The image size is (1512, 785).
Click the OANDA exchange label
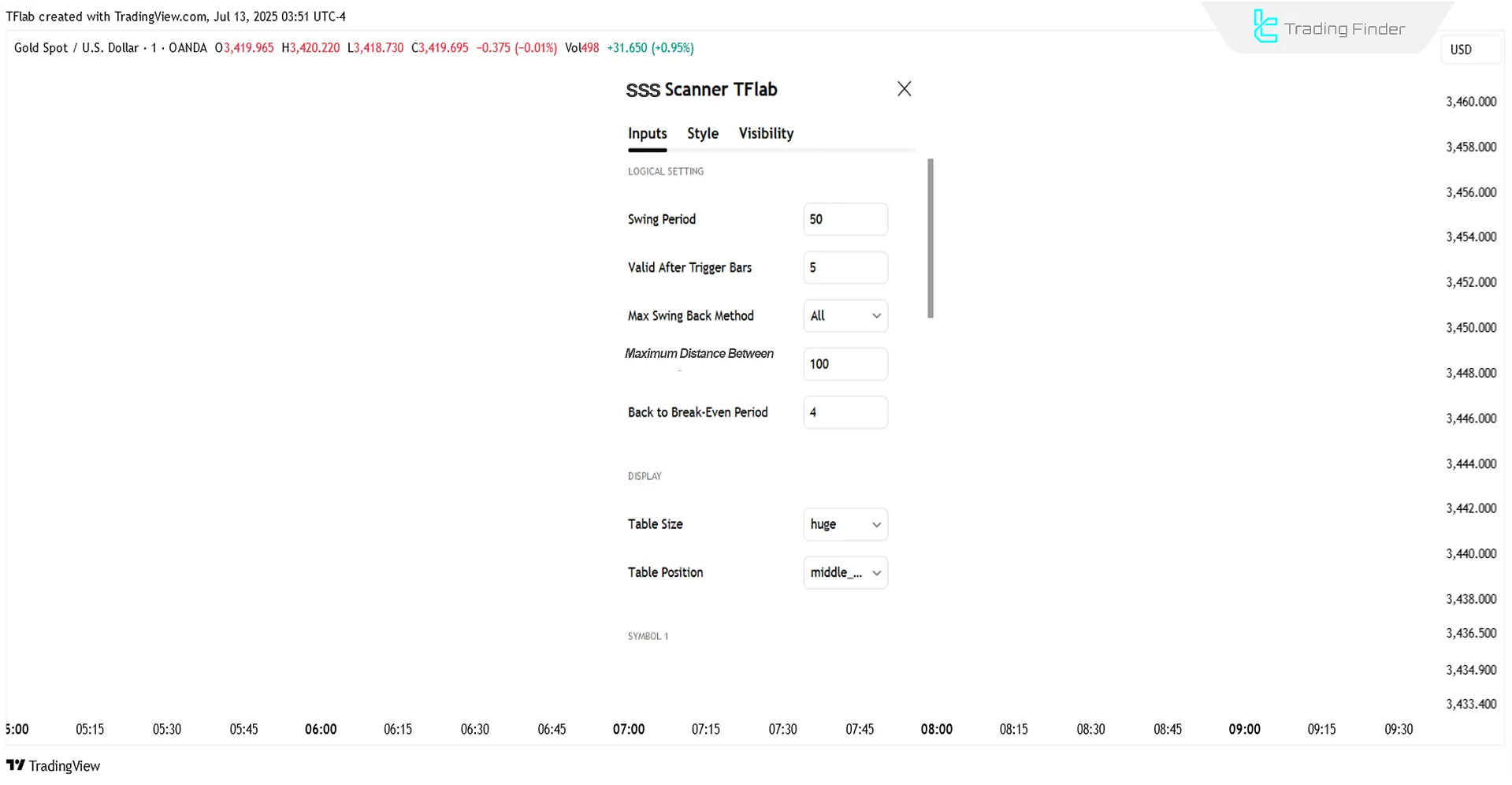click(x=188, y=47)
